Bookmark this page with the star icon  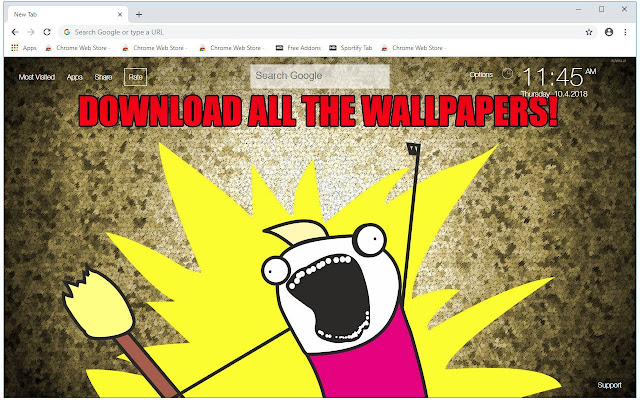point(589,32)
